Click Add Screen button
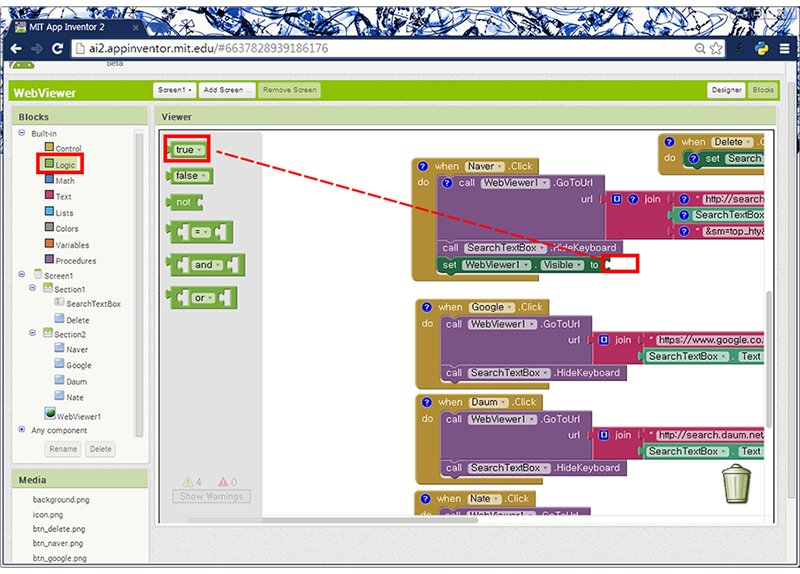 pyautogui.click(x=227, y=90)
